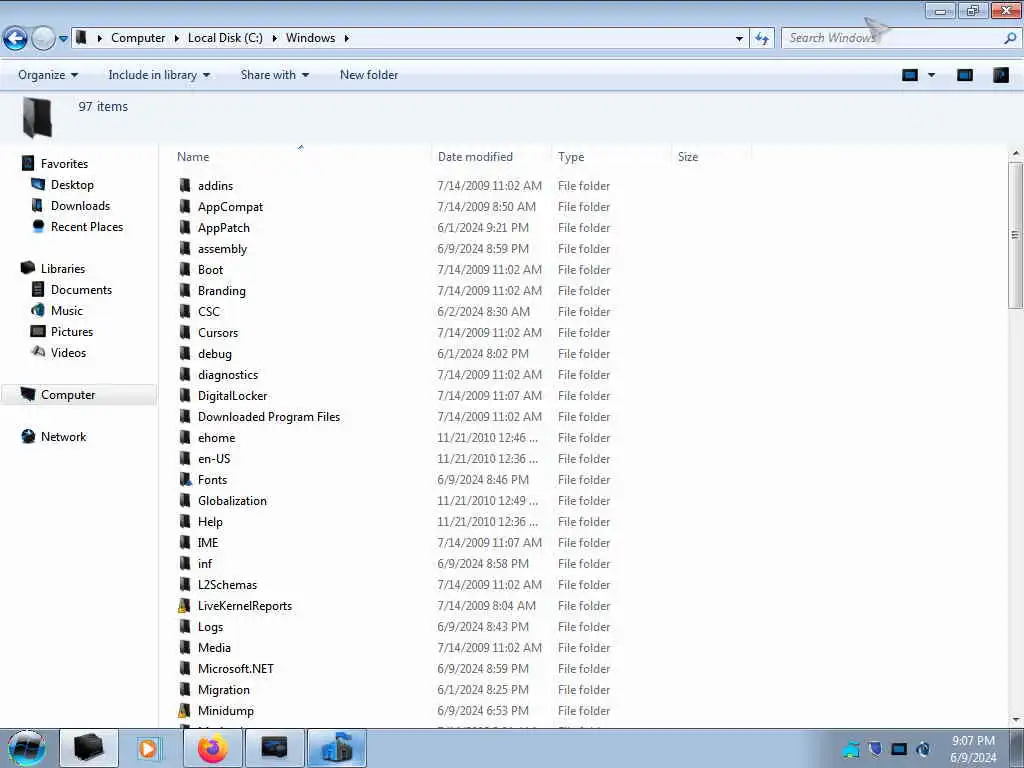The image size is (1024, 768).
Task: Select the AppCompat folder icon
Action: [185, 206]
